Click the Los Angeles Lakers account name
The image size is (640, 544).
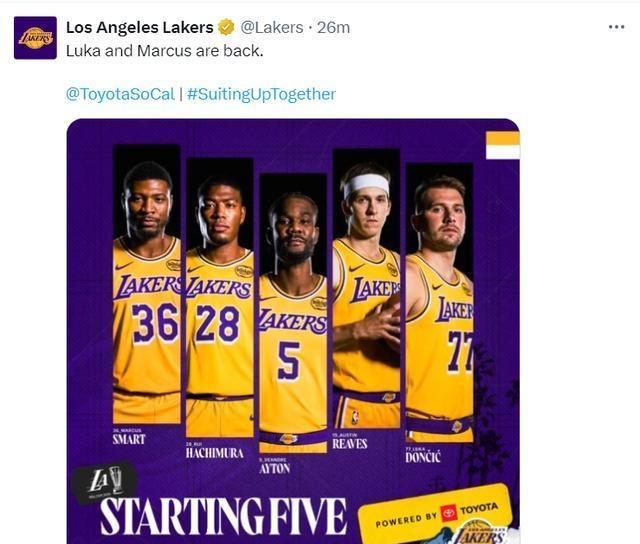[139, 27]
